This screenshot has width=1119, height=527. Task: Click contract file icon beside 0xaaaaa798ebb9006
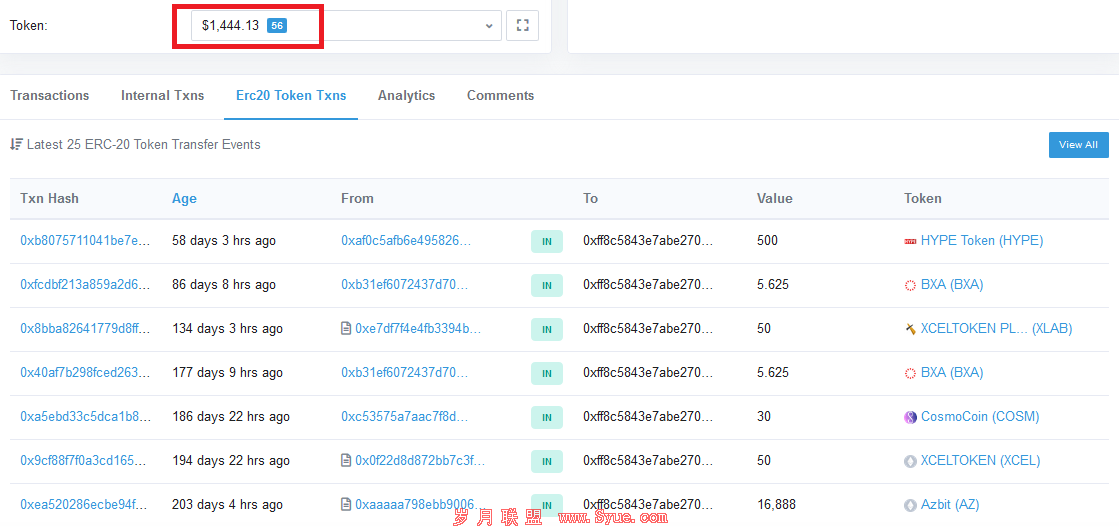click(x=346, y=505)
